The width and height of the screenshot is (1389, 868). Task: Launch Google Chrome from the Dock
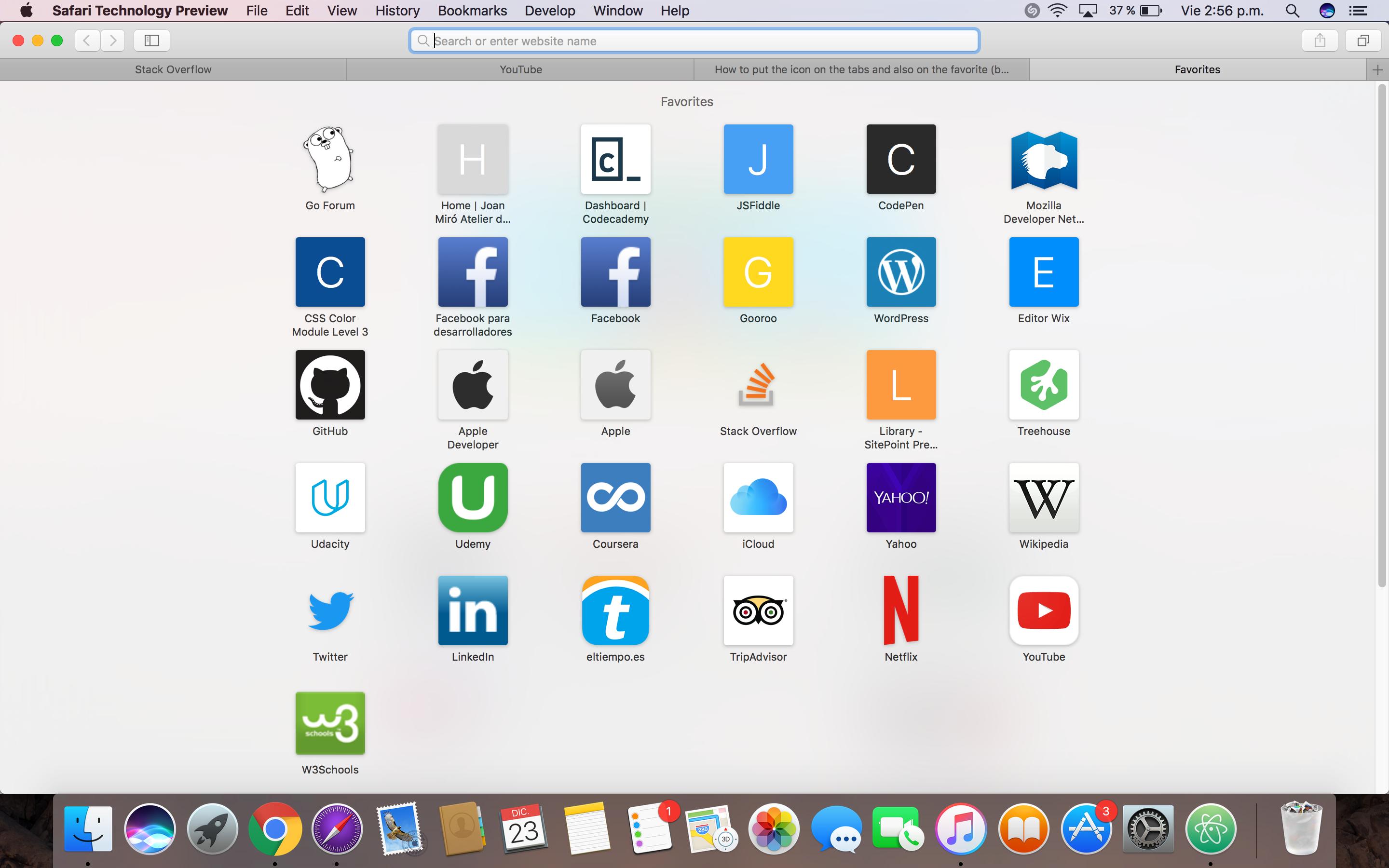tap(275, 828)
